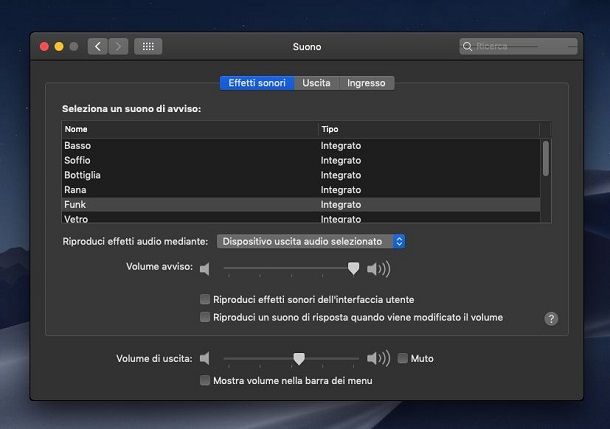
Task: Click the loud speaker icon beside Volume di uscita
Action: tap(379, 358)
